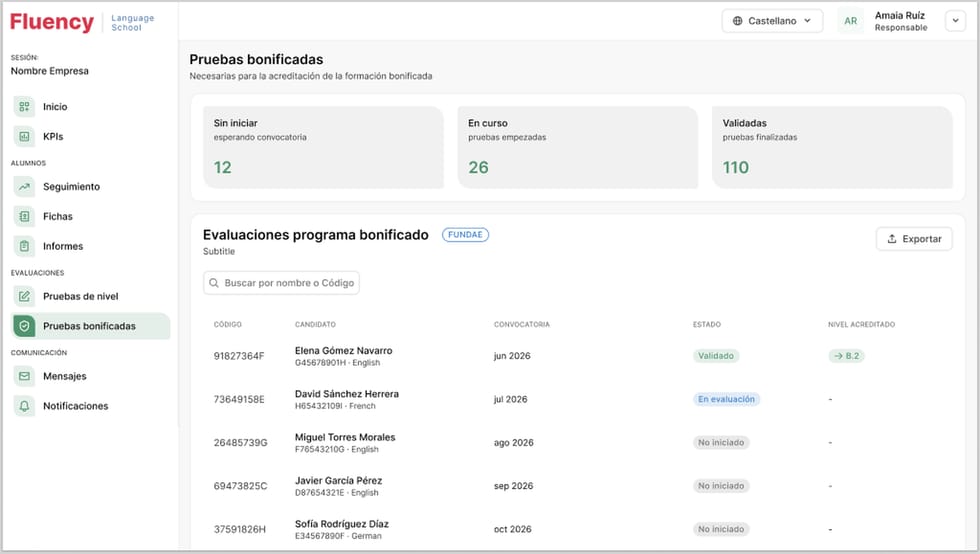This screenshot has width=980, height=554.
Task: Click convocatoria jun 2026
Action: pos(512,356)
